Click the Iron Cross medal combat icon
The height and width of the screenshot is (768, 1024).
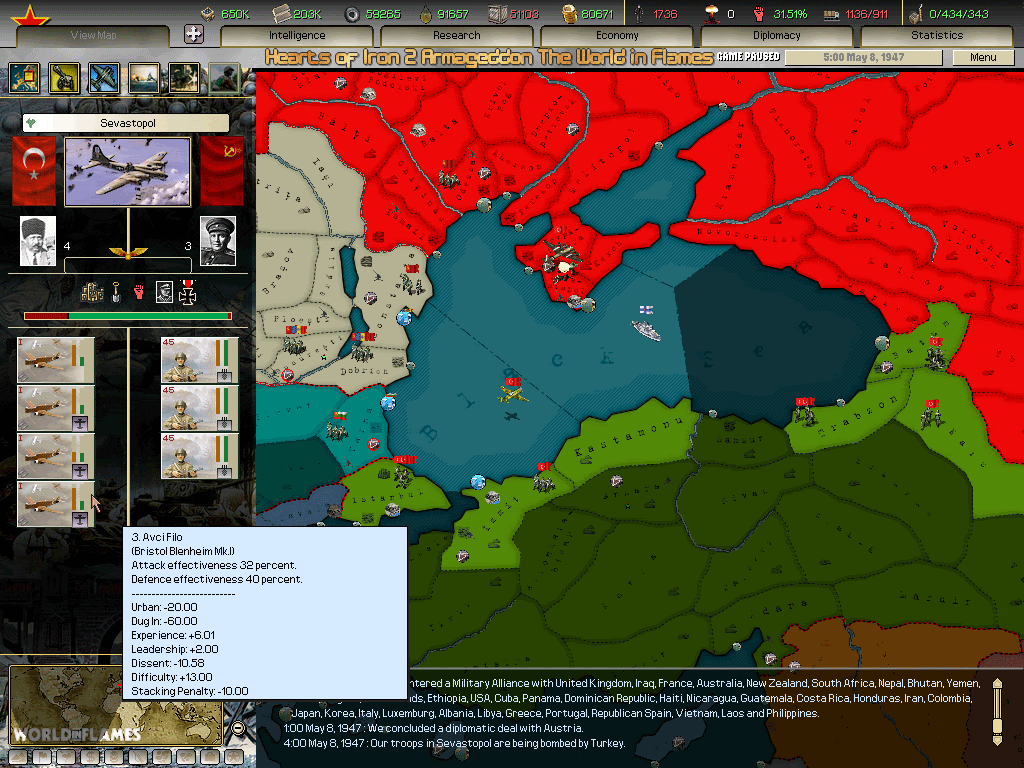coord(187,292)
